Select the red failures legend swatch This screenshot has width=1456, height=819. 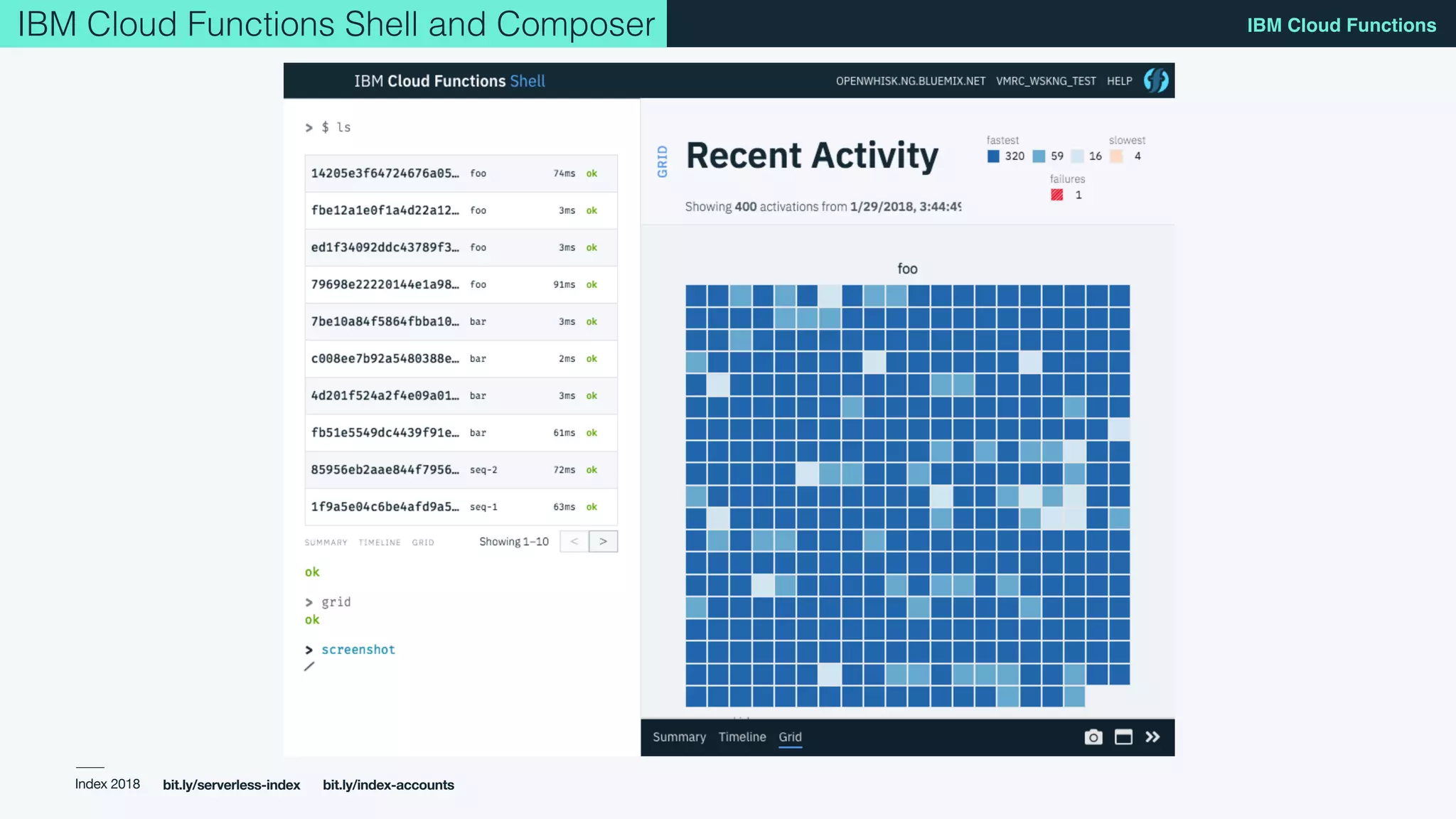[x=1057, y=195]
